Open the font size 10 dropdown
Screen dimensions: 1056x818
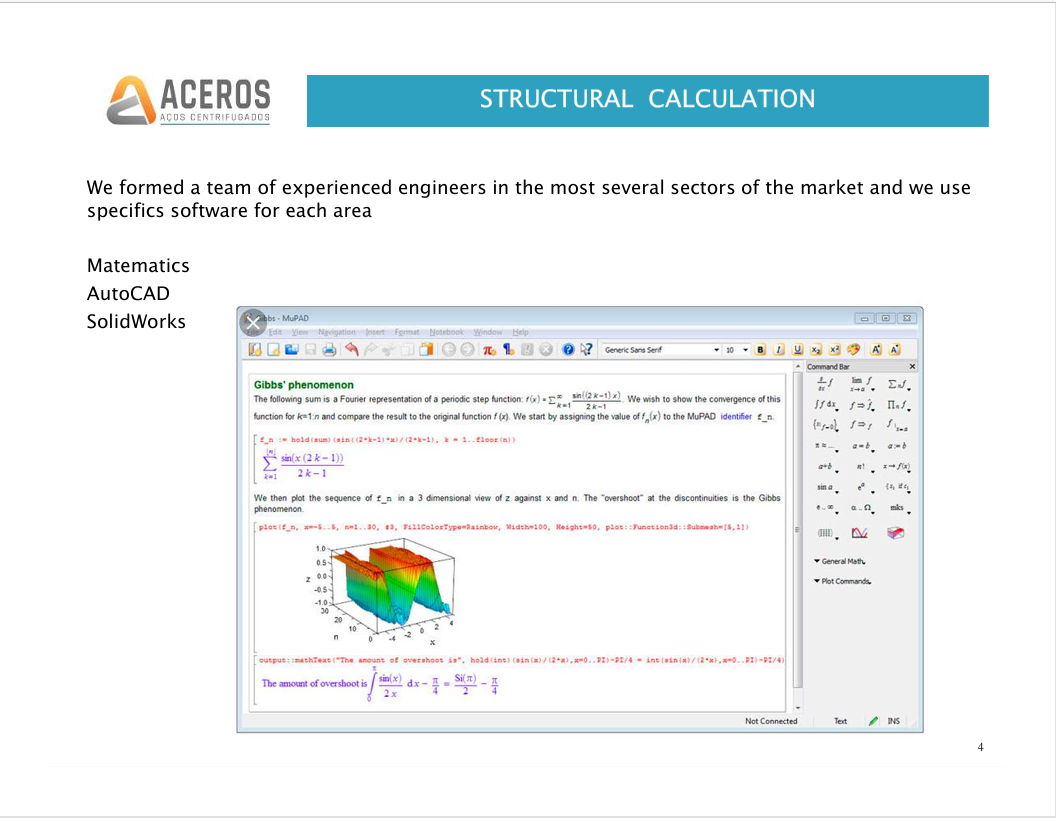click(737, 350)
